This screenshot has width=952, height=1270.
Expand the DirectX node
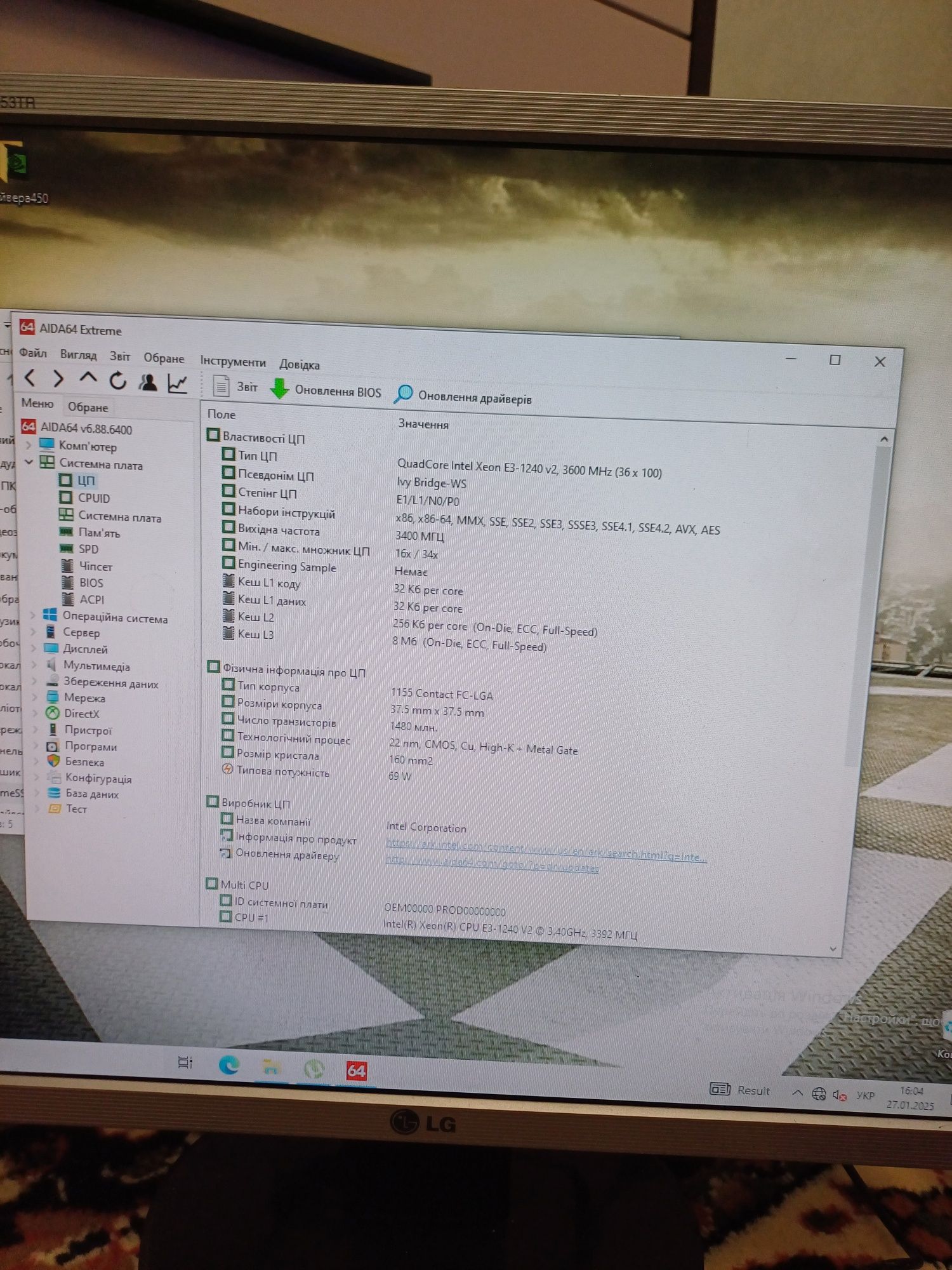pos(35,713)
